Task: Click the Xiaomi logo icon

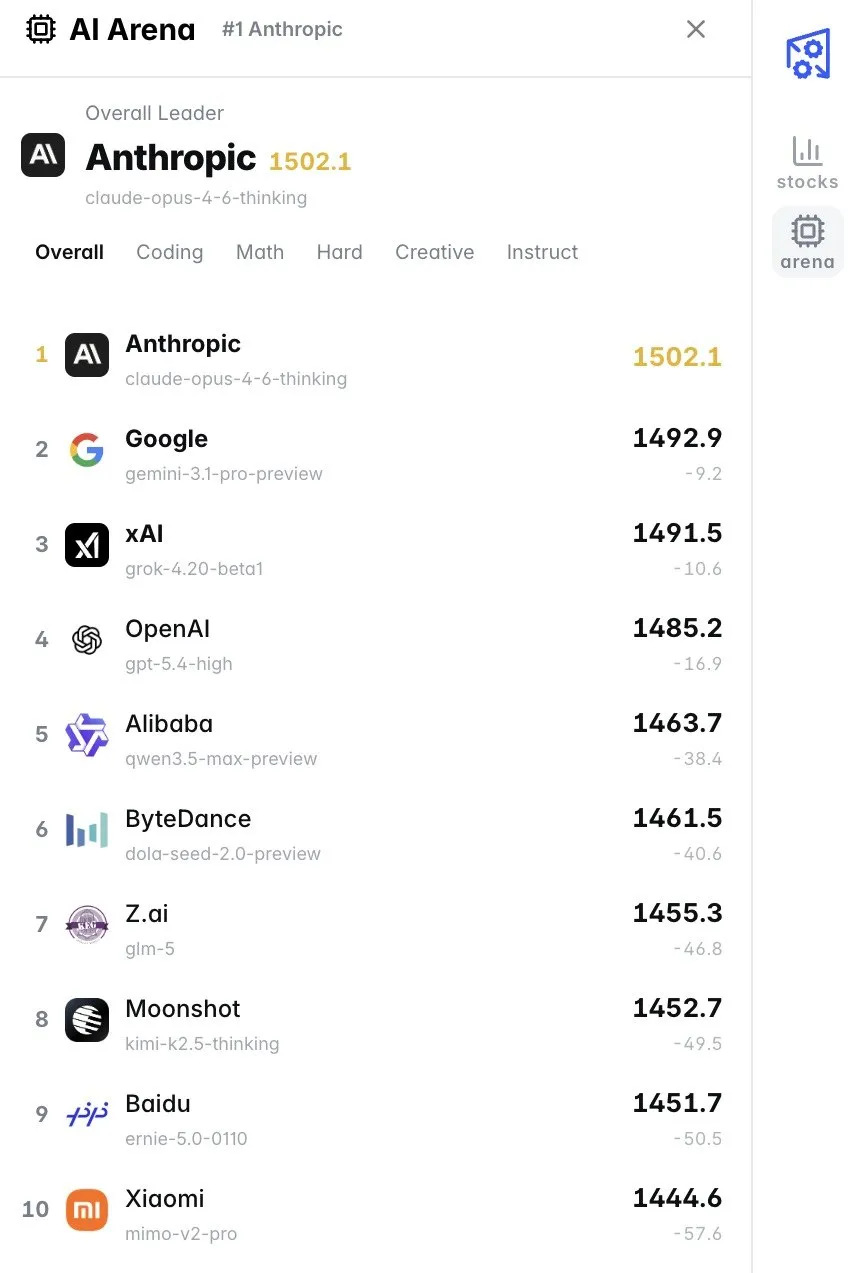Action: coord(87,1210)
